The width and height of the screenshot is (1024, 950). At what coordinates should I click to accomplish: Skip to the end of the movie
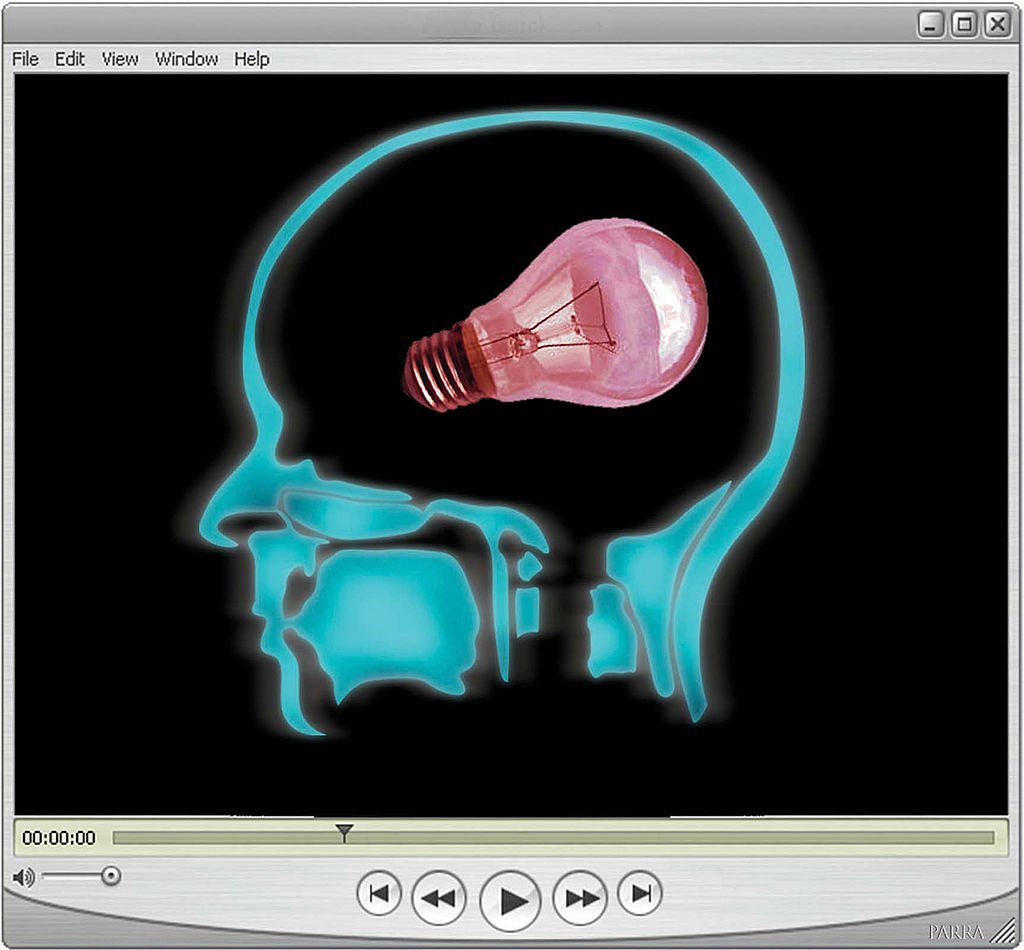click(x=640, y=893)
